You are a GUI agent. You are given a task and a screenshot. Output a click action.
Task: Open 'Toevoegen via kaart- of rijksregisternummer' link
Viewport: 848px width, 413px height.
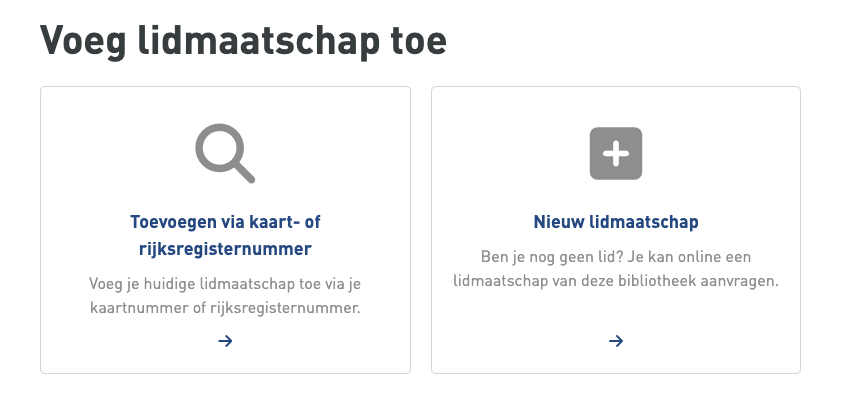[x=225, y=234]
